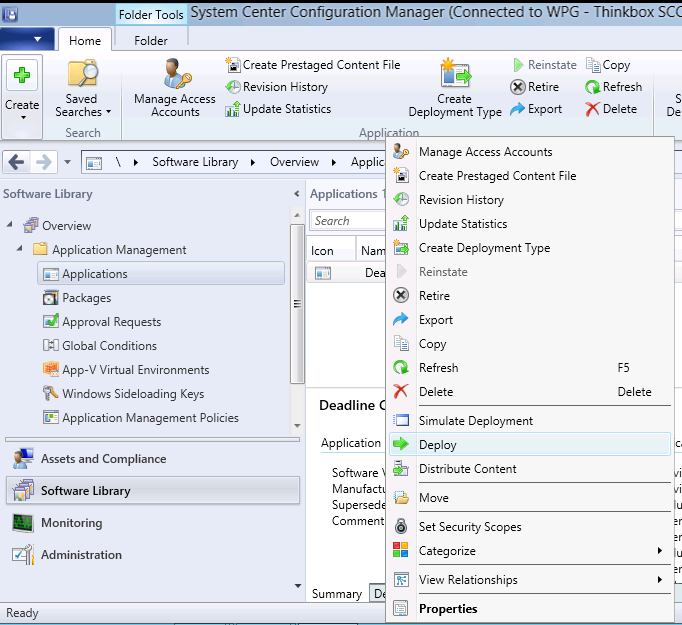Collapse the Overview tree node
This screenshot has height=625, width=682.
point(8,226)
